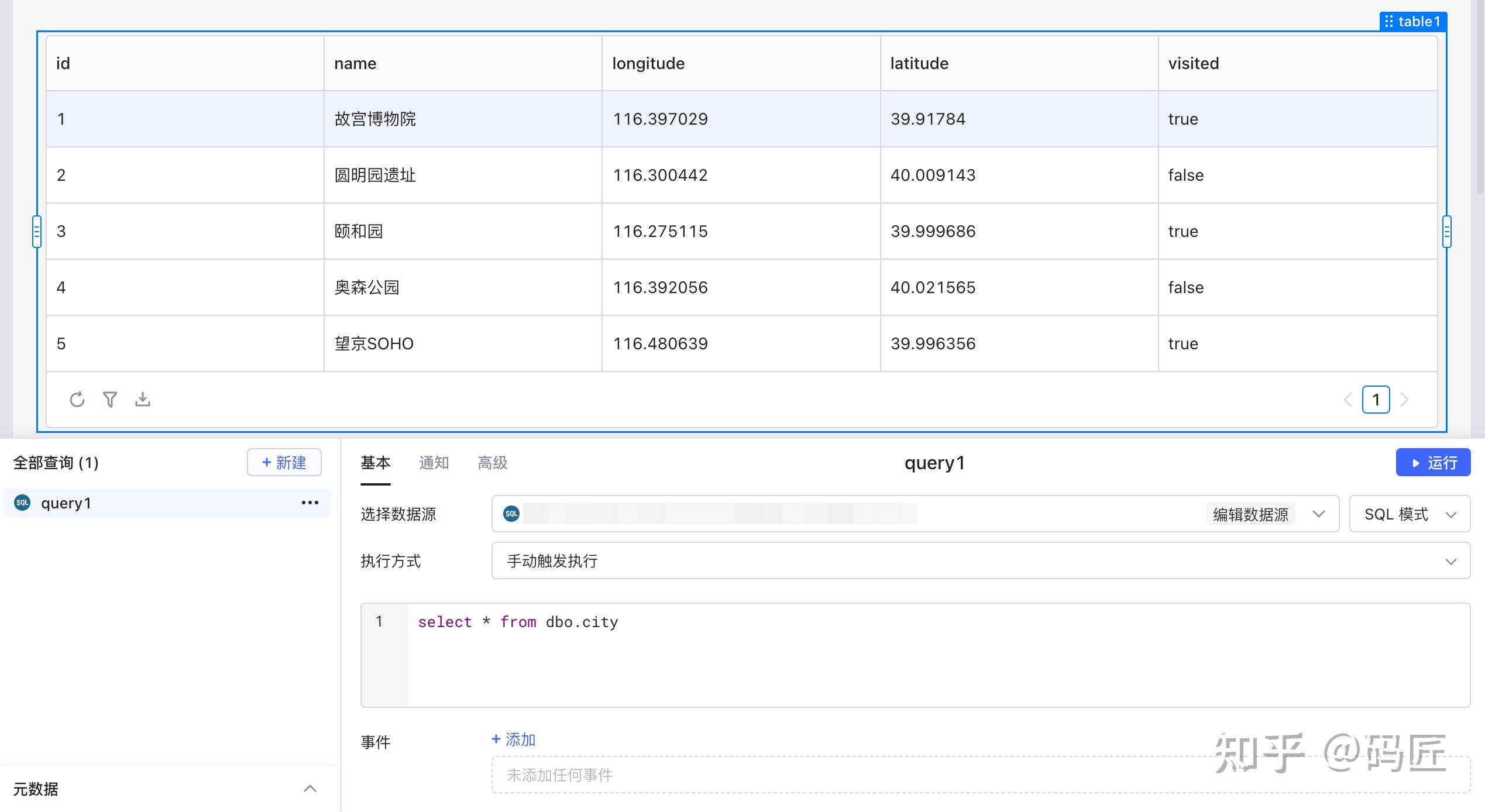This screenshot has height=812, width=1485.
Task: Select the 奥森公园 cell
Action: (x=463, y=287)
